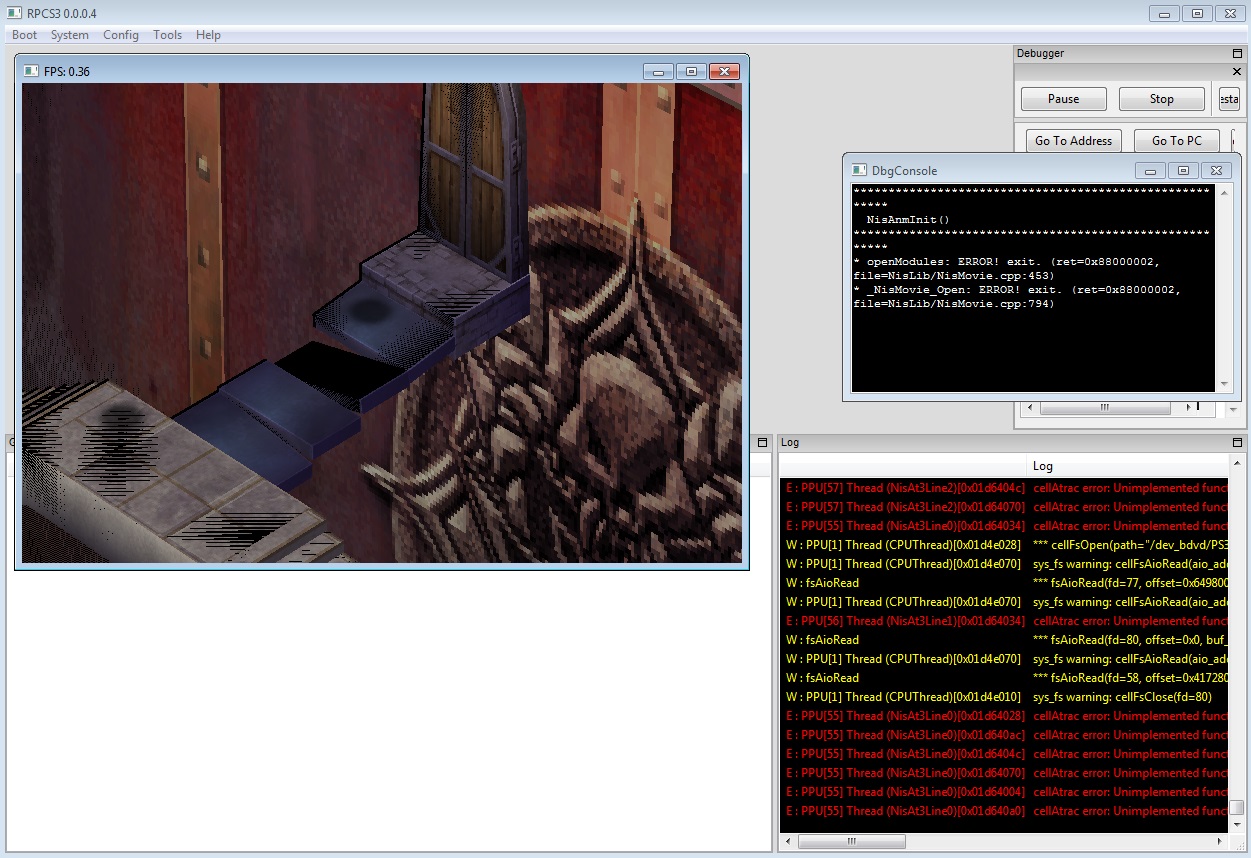The image size is (1251, 858).
Task: Minimize the main RPCS3 window
Action: click(1164, 14)
